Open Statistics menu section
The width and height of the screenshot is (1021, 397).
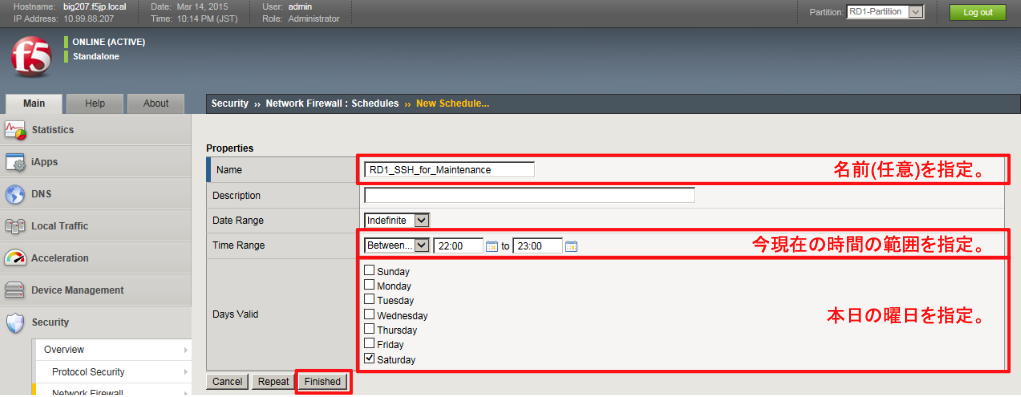(x=96, y=130)
